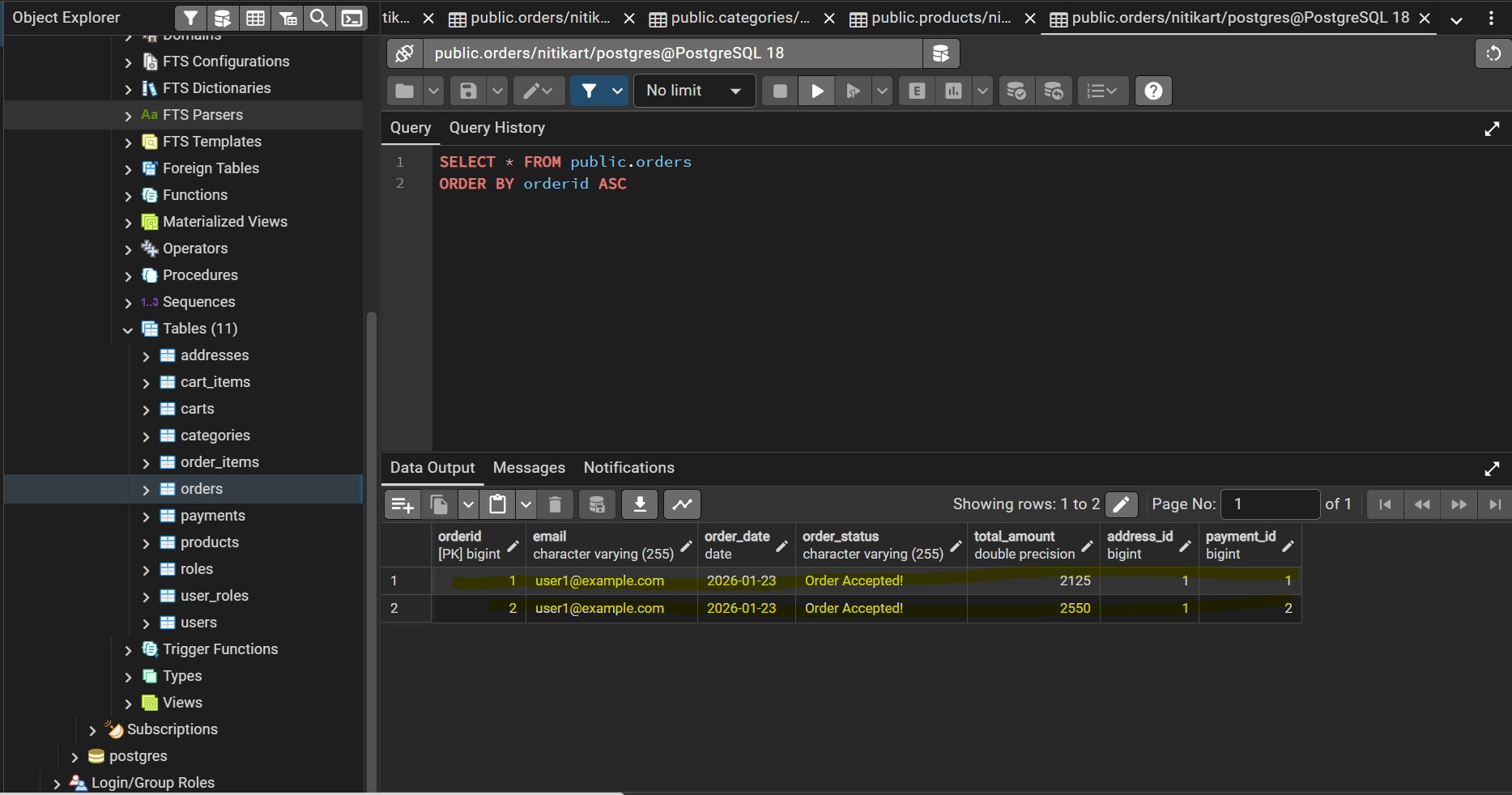
Task: Switch to the Messages tab
Action: 529,468
